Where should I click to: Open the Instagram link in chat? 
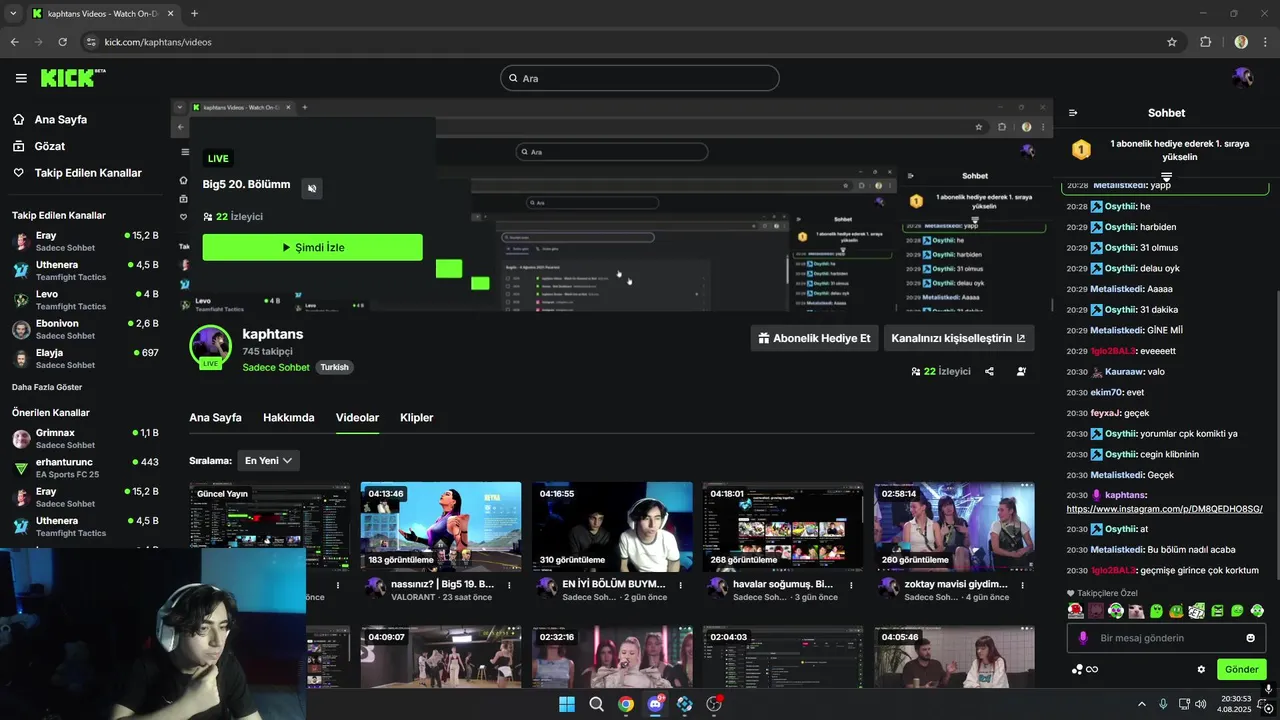coord(1164,509)
